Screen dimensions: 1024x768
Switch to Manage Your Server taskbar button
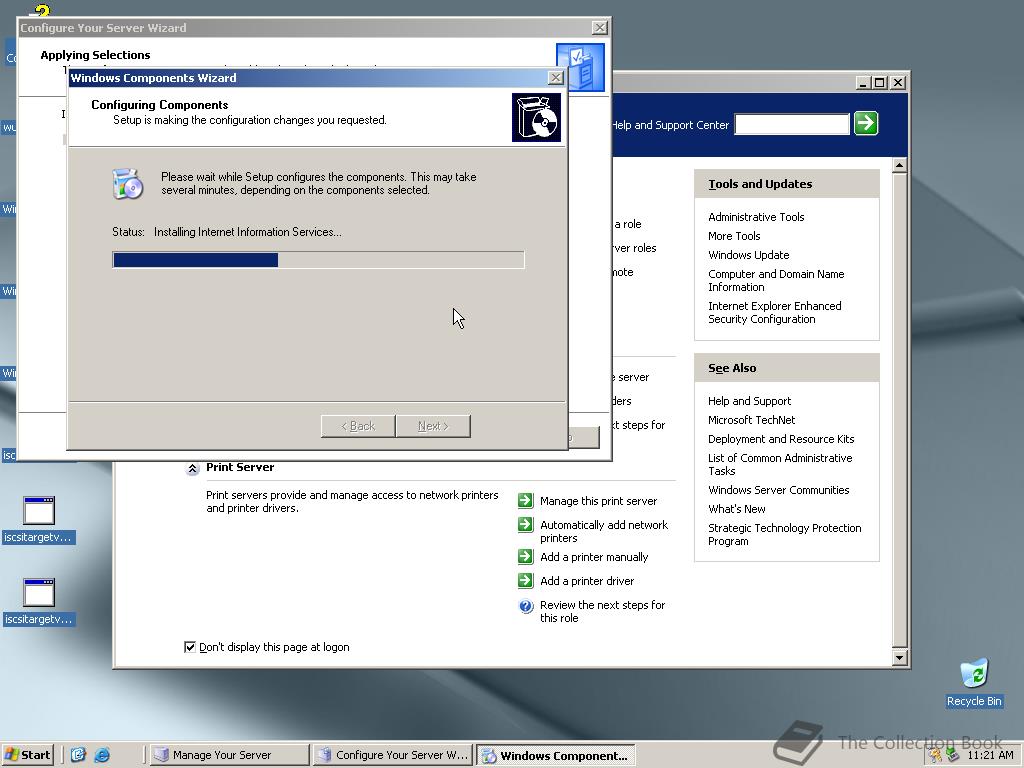[229, 755]
